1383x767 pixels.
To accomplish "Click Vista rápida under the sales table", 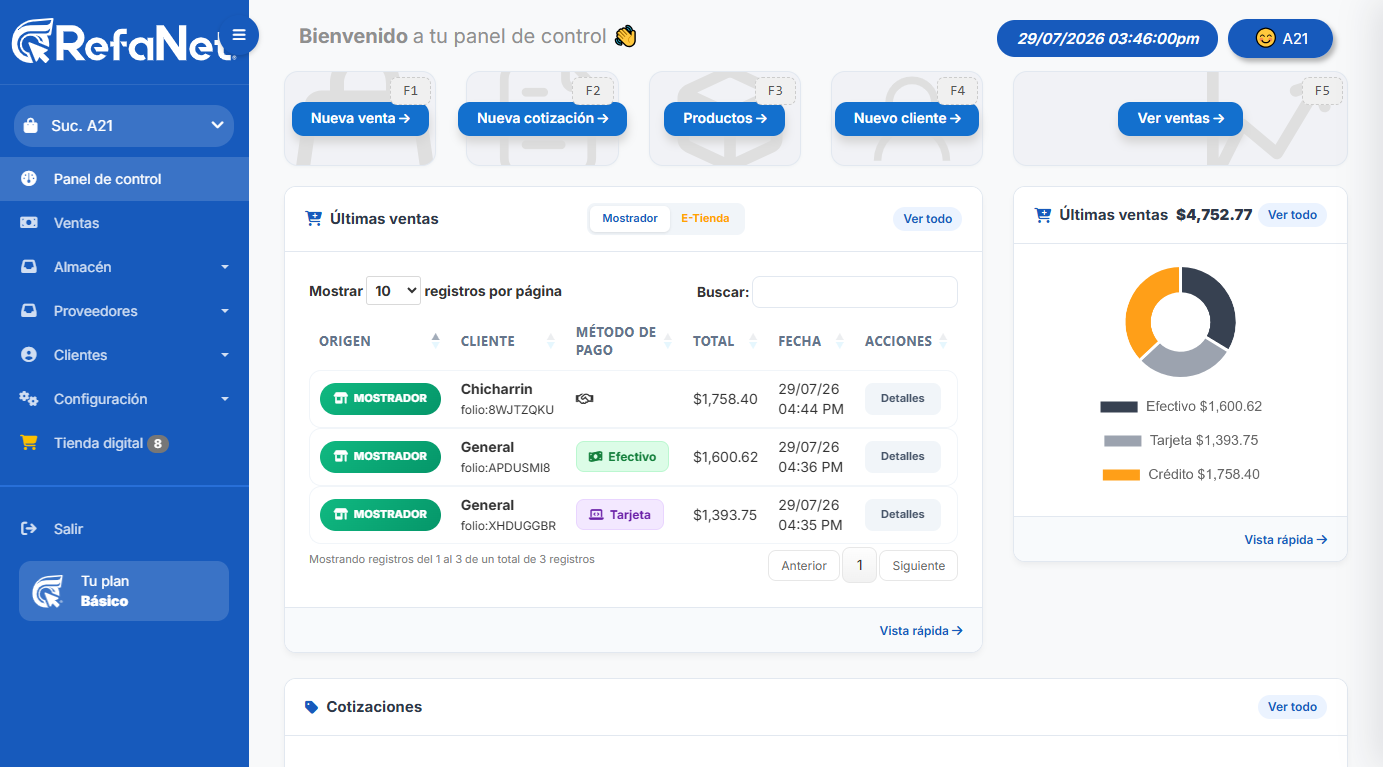I will pos(921,631).
